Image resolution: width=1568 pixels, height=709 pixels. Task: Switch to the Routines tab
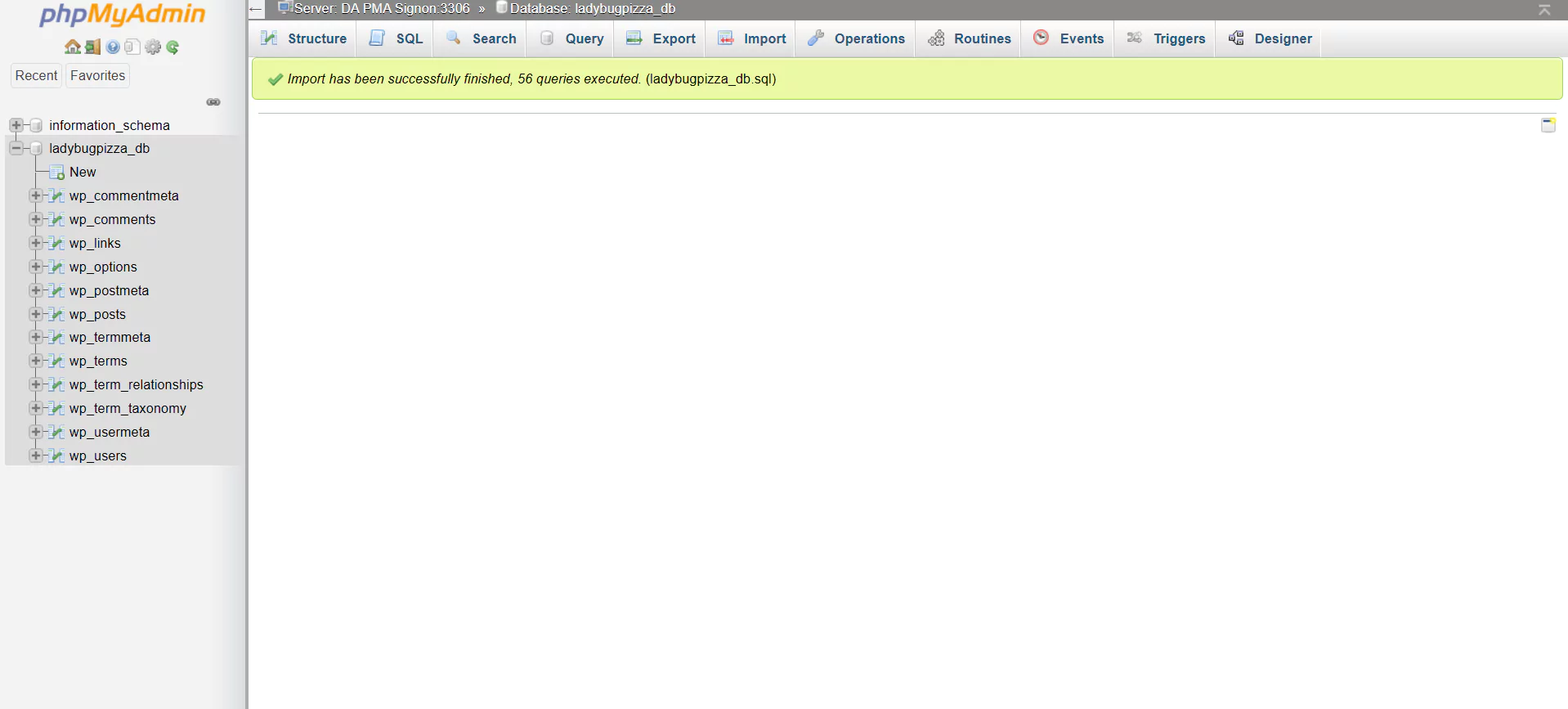click(969, 38)
